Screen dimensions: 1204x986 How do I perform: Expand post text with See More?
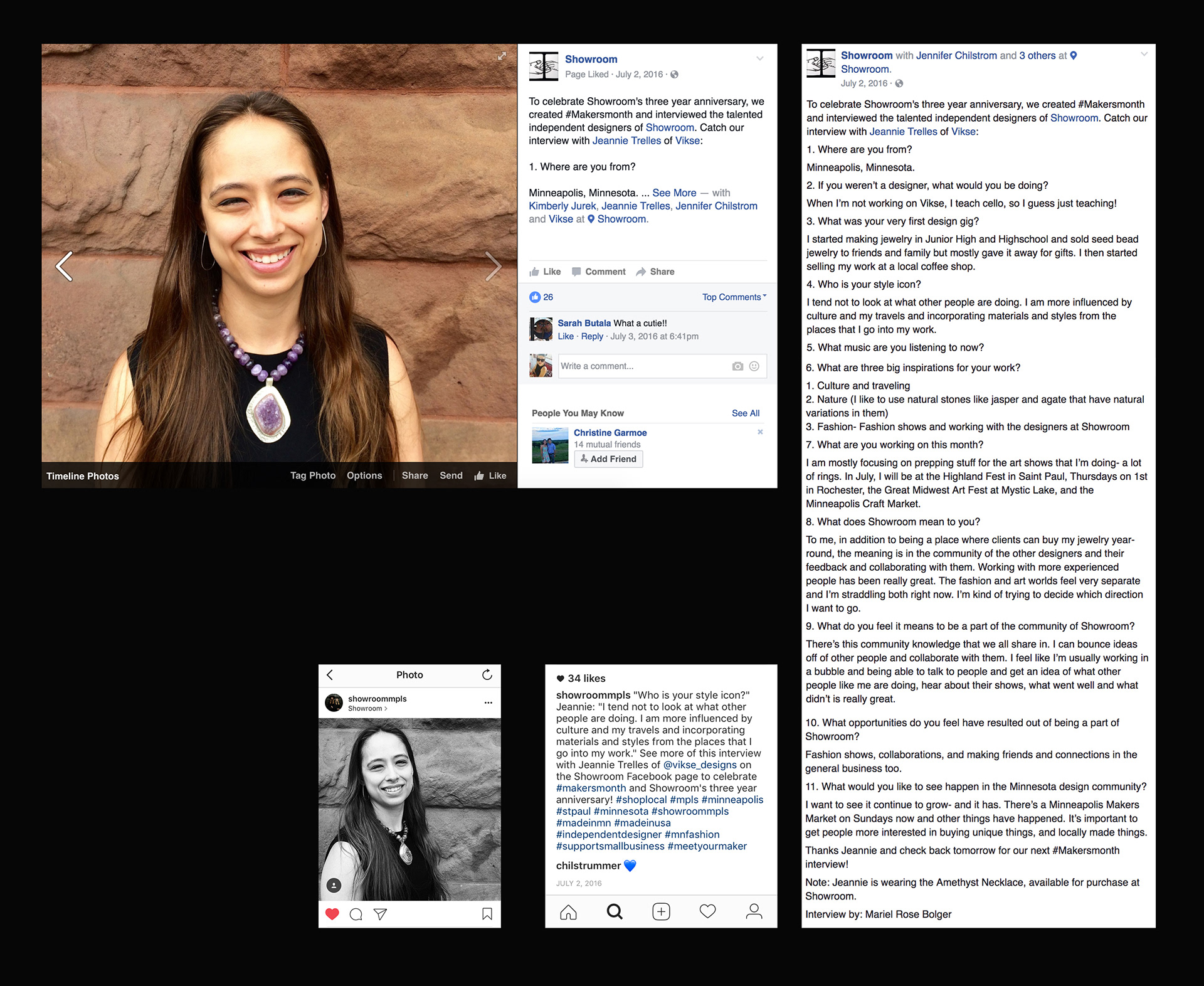coord(674,193)
